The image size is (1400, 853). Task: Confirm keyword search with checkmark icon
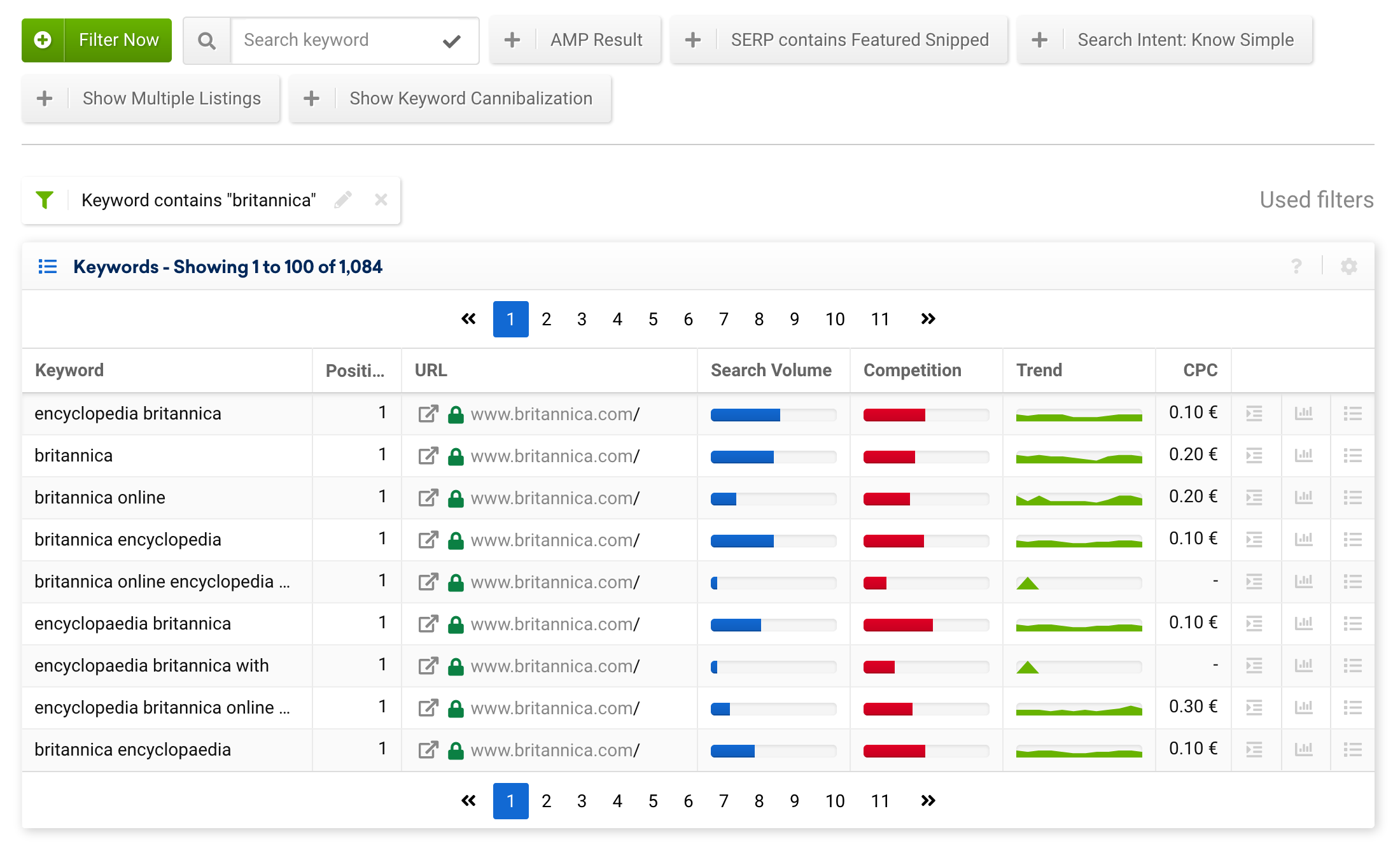point(452,41)
